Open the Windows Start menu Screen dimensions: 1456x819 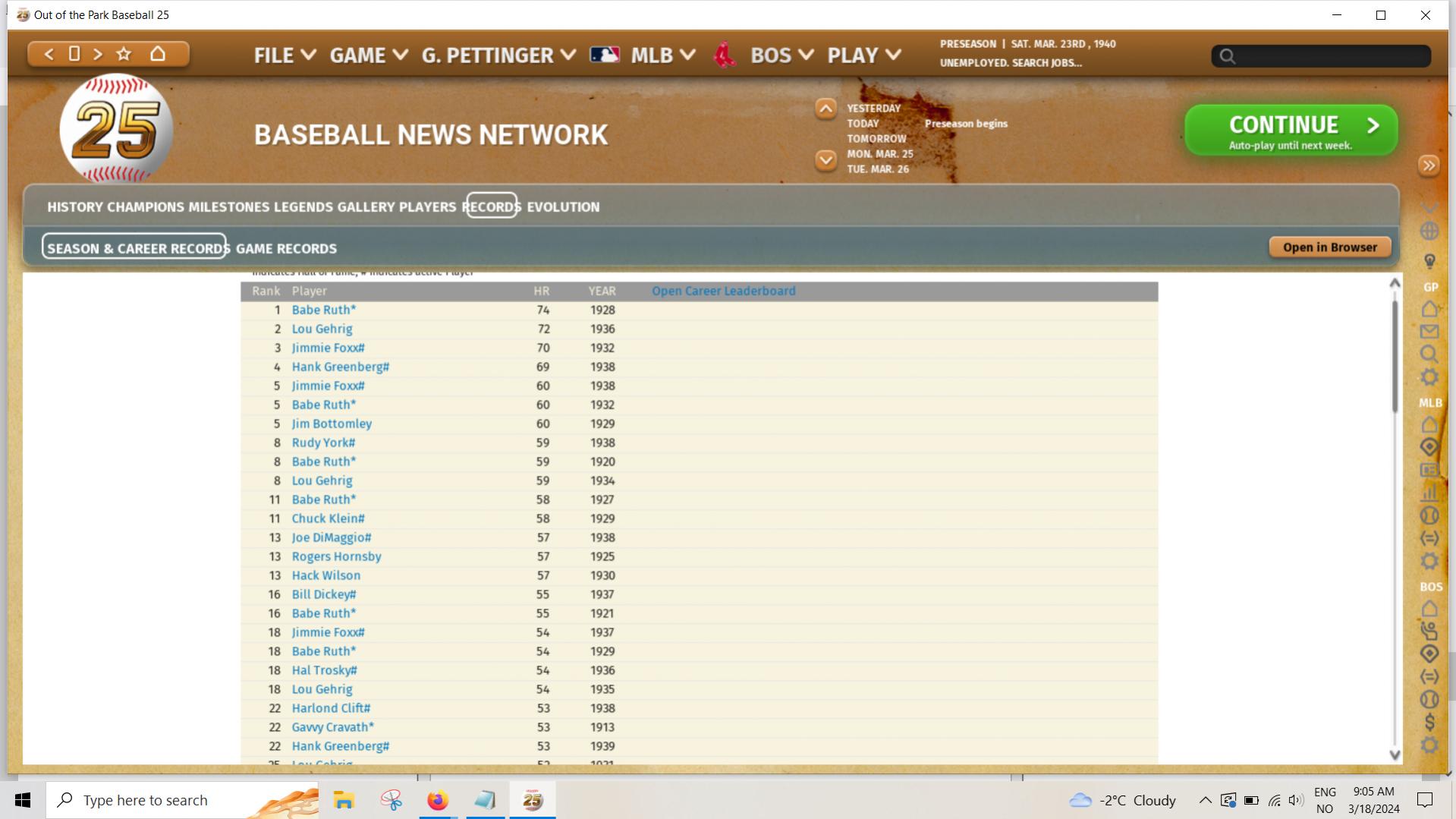click(x=23, y=800)
